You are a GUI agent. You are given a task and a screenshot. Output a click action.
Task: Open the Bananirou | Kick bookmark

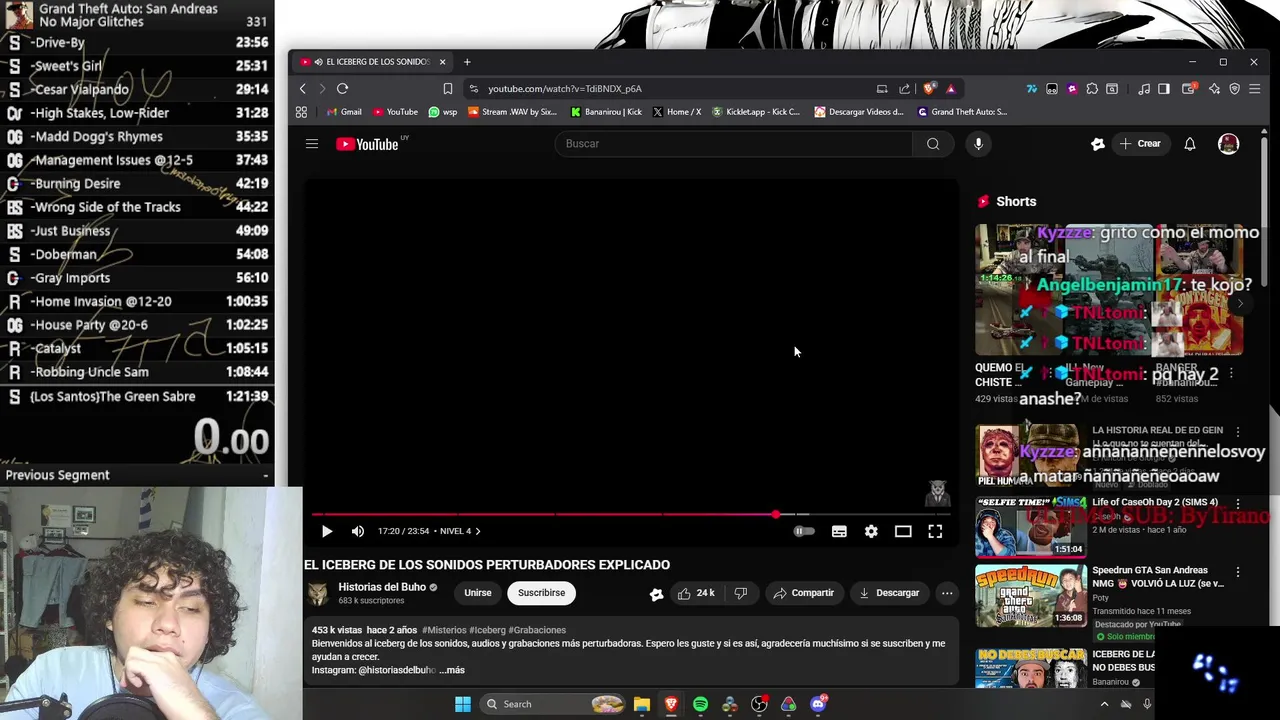click(606, 112)
